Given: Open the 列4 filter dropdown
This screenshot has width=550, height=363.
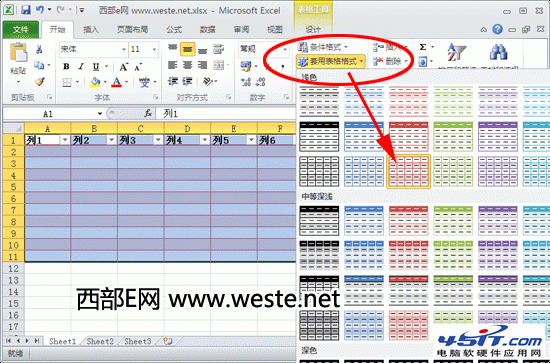Looking at the screenshot, I should point(204,140).
